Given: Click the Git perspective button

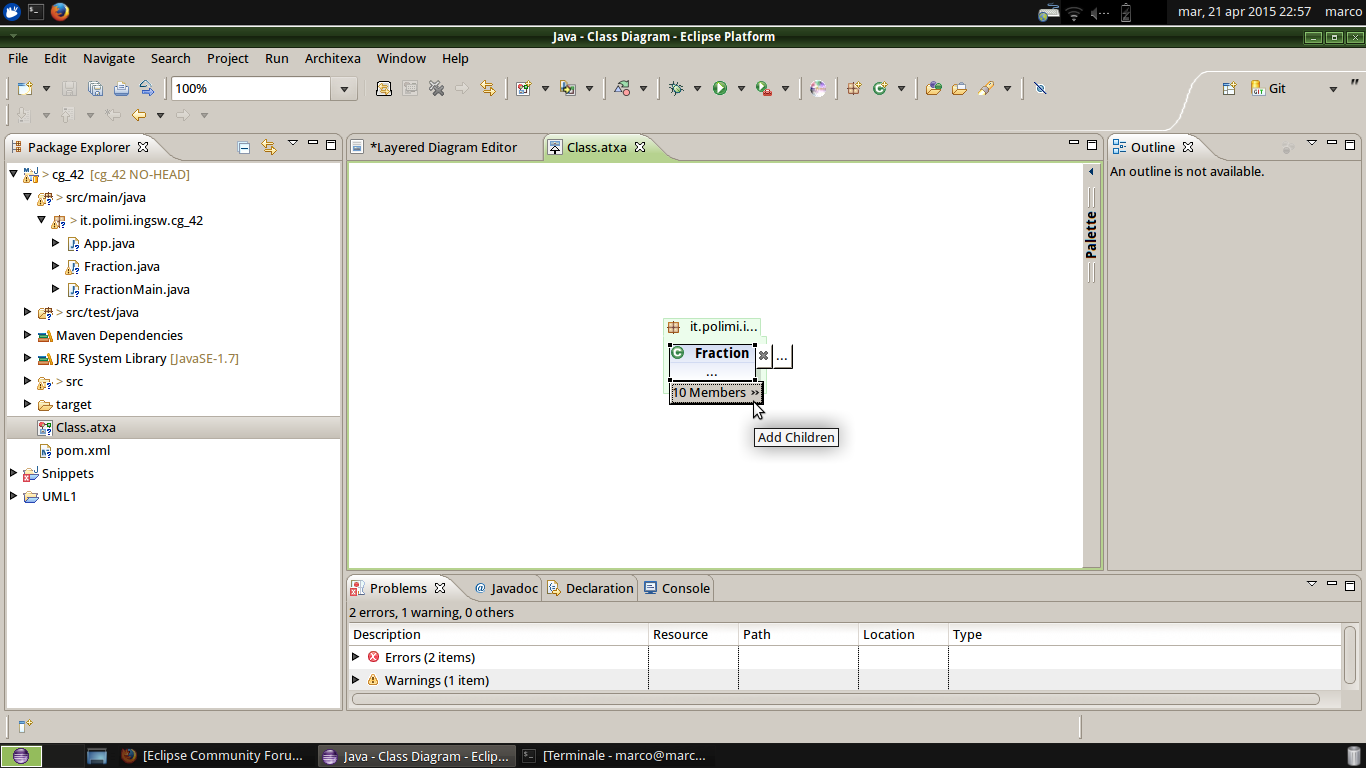Looking at the screenshot, I should [x=1268, y=88].
